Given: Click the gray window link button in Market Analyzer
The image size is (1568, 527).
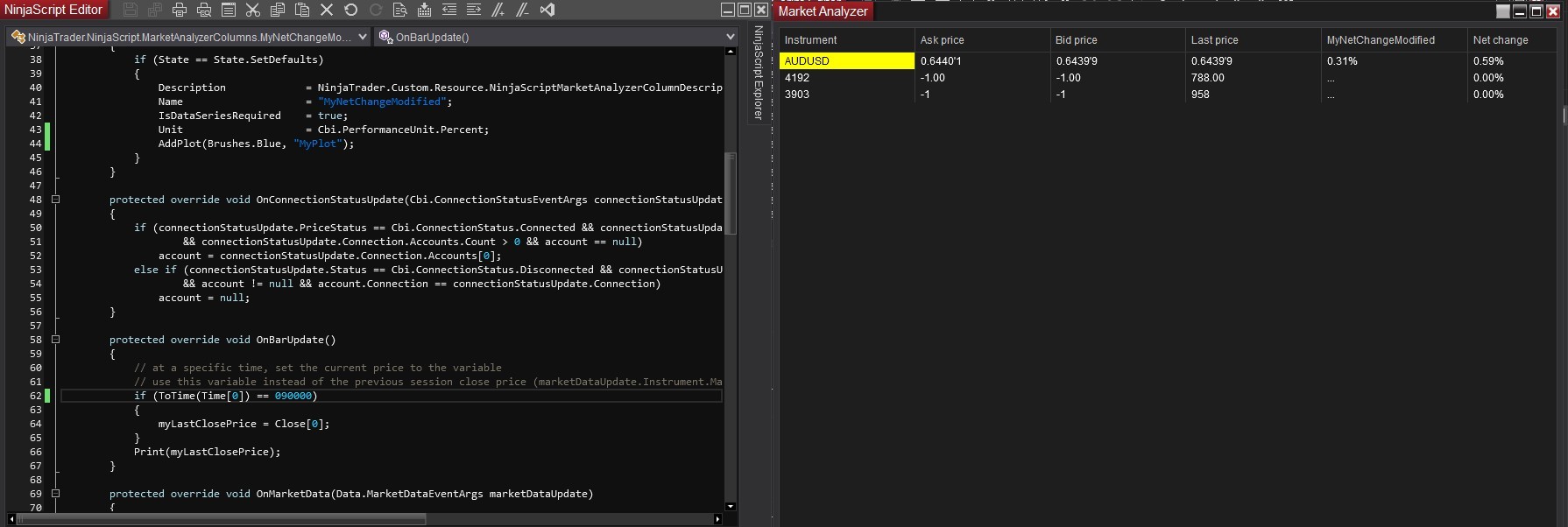Looking at the screenshot, I should [1502, 11].
